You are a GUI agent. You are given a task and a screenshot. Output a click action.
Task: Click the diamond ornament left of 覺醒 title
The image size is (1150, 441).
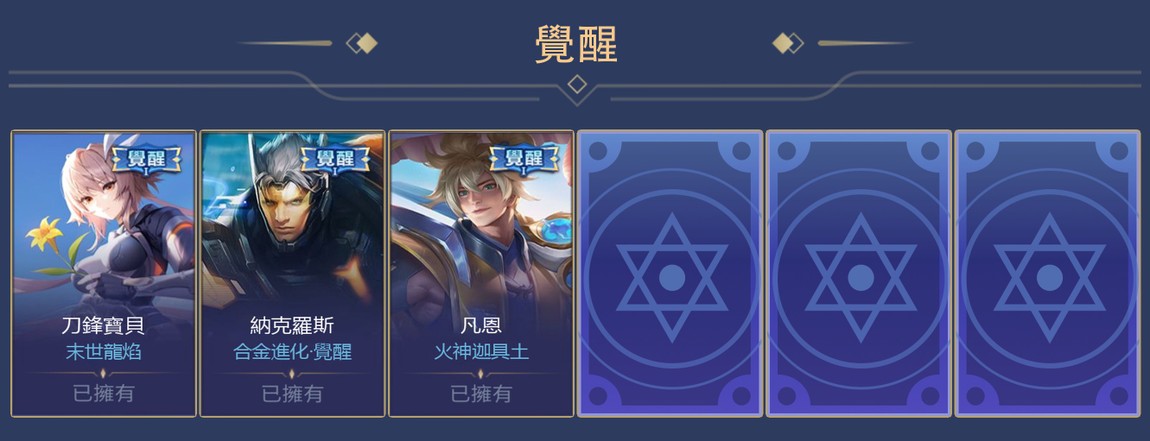coord(362,43)
